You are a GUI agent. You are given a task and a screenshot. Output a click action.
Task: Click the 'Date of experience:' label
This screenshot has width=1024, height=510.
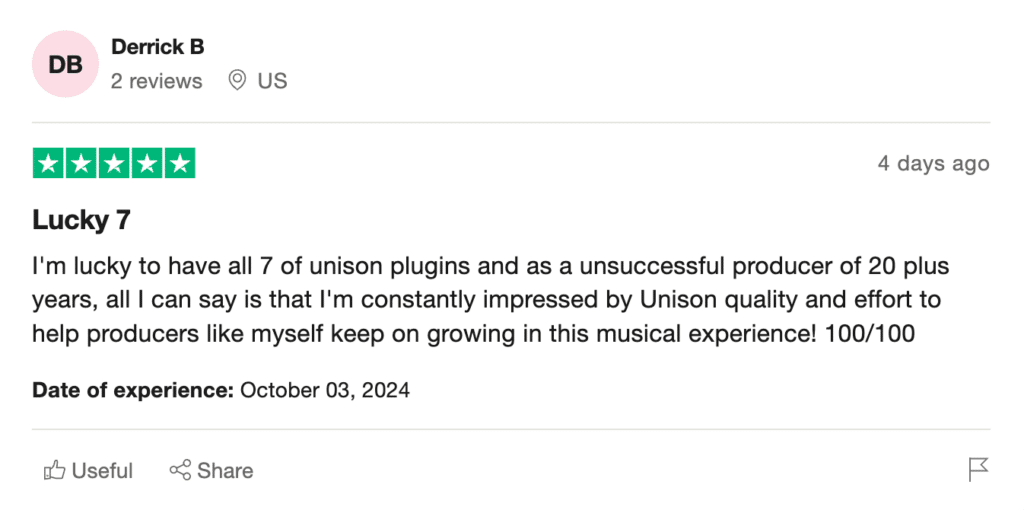pyautogui.click(x=133, y=390)
